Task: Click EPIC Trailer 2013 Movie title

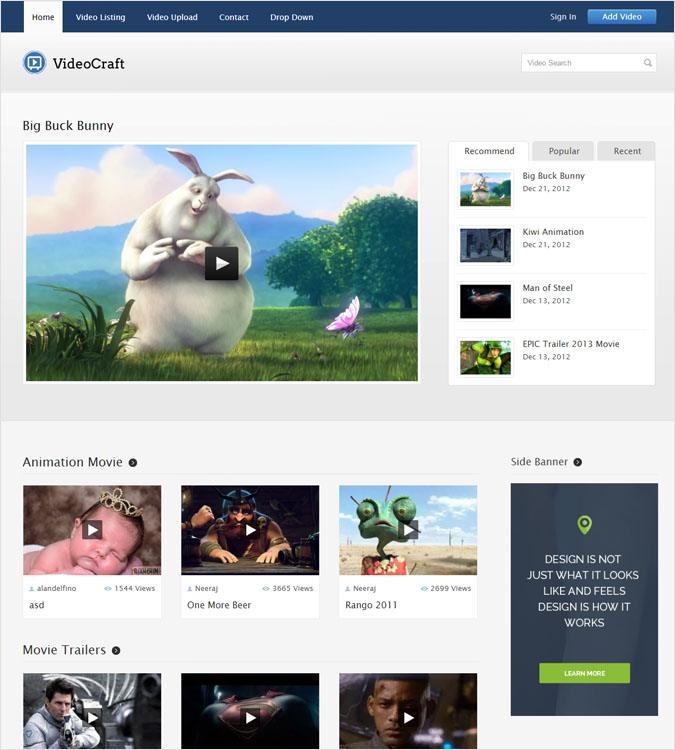Action: 571,344
